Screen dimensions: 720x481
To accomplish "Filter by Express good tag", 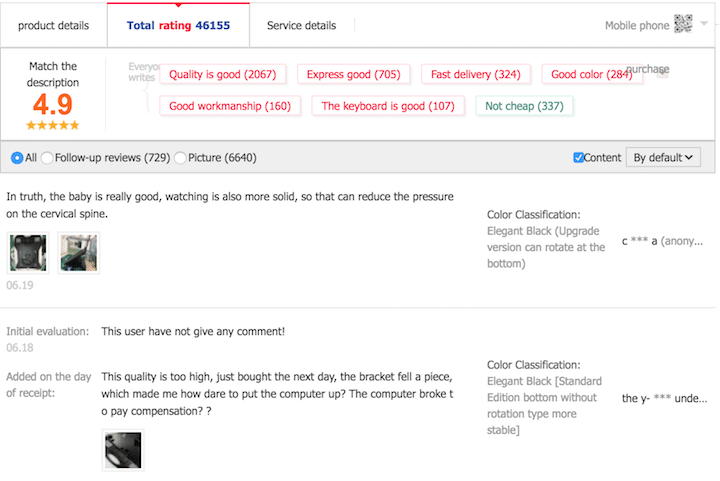I will [x=352, y=75].
